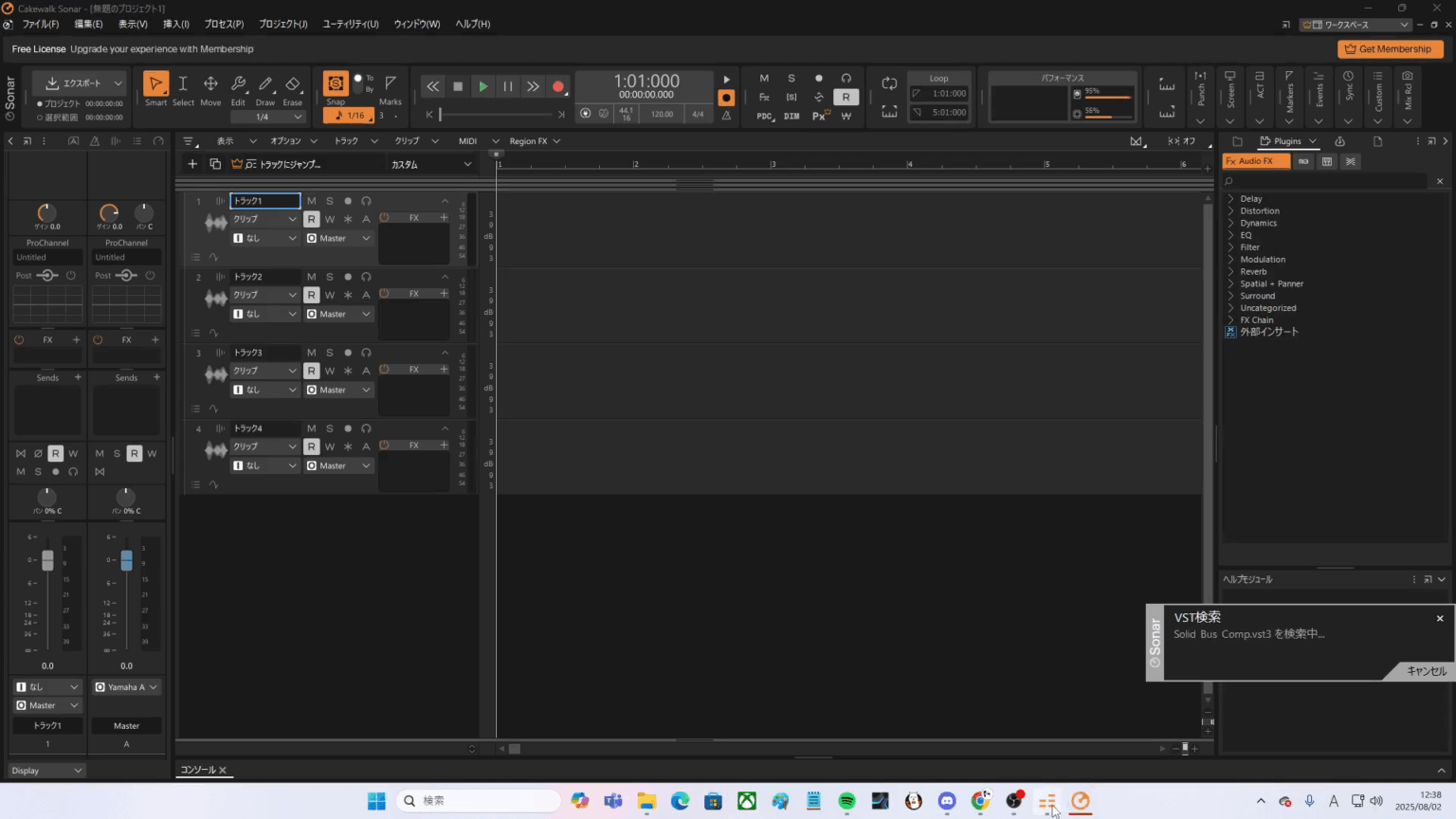This screenshot has width=1456, height=819.
Task: Mute トラック2
Action: click(311, 276)
